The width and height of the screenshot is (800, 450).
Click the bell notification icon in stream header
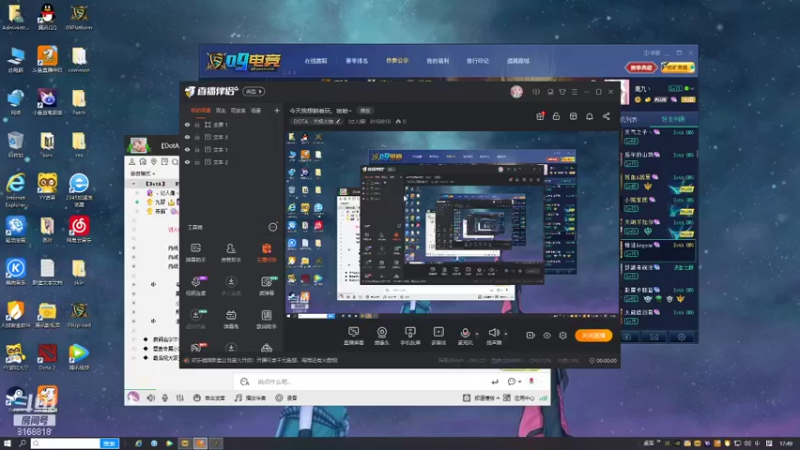click(x=589, y=116)
